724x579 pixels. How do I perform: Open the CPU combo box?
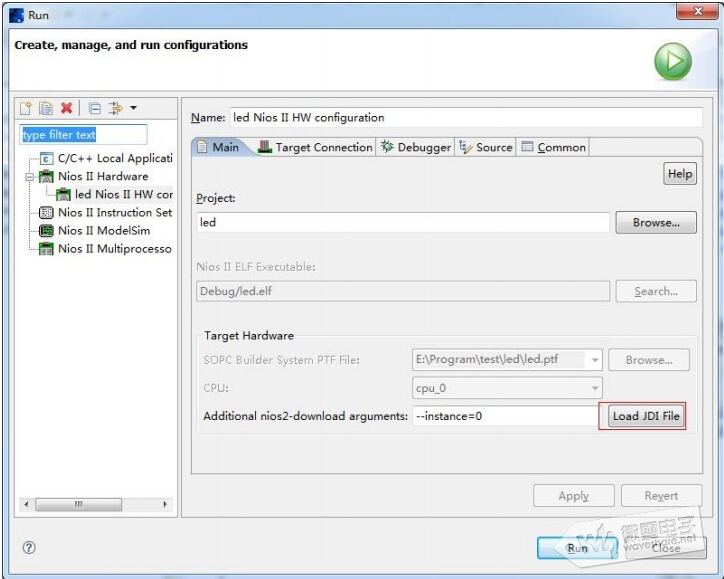pyautogui.click(x=595, y=388)
